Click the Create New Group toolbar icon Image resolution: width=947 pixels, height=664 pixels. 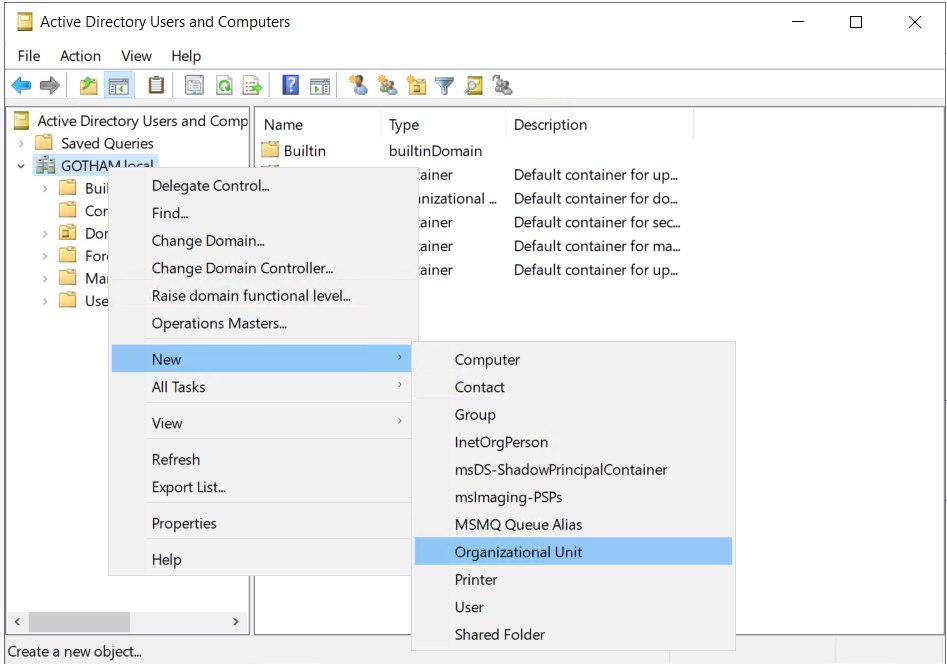pyautogui.click(x=387, y=86)
